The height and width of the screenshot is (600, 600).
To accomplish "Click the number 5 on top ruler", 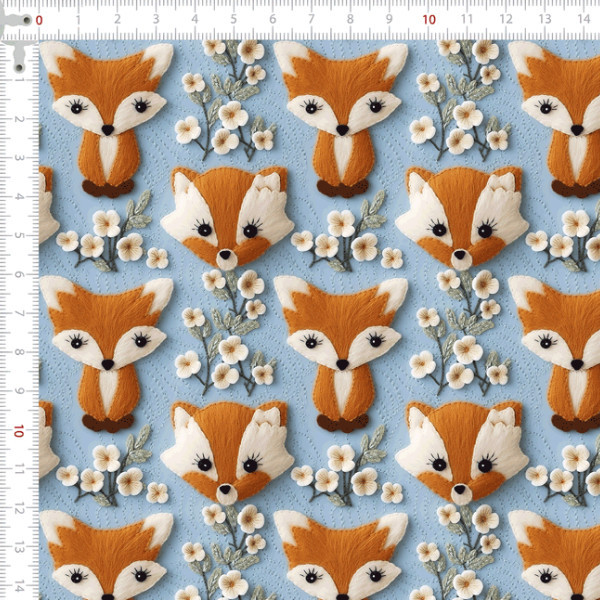I will 233,19.
